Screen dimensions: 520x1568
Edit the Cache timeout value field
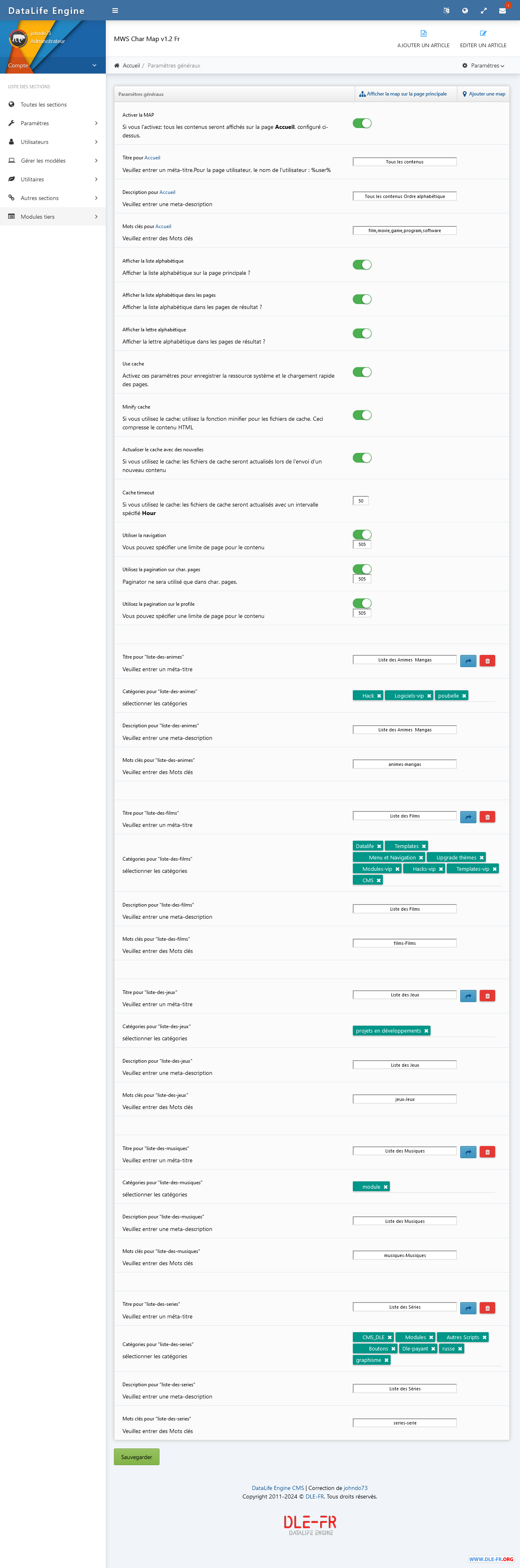[361, 501]
